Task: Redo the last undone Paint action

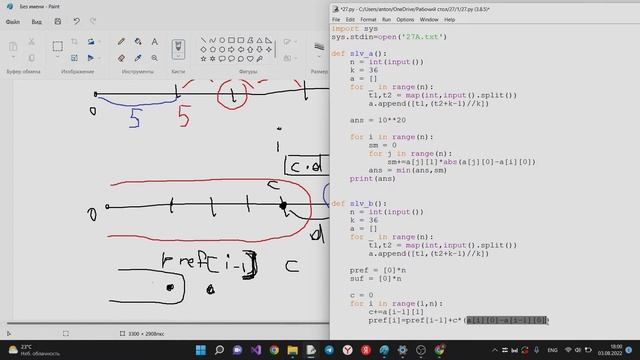Action: (93, 21)
